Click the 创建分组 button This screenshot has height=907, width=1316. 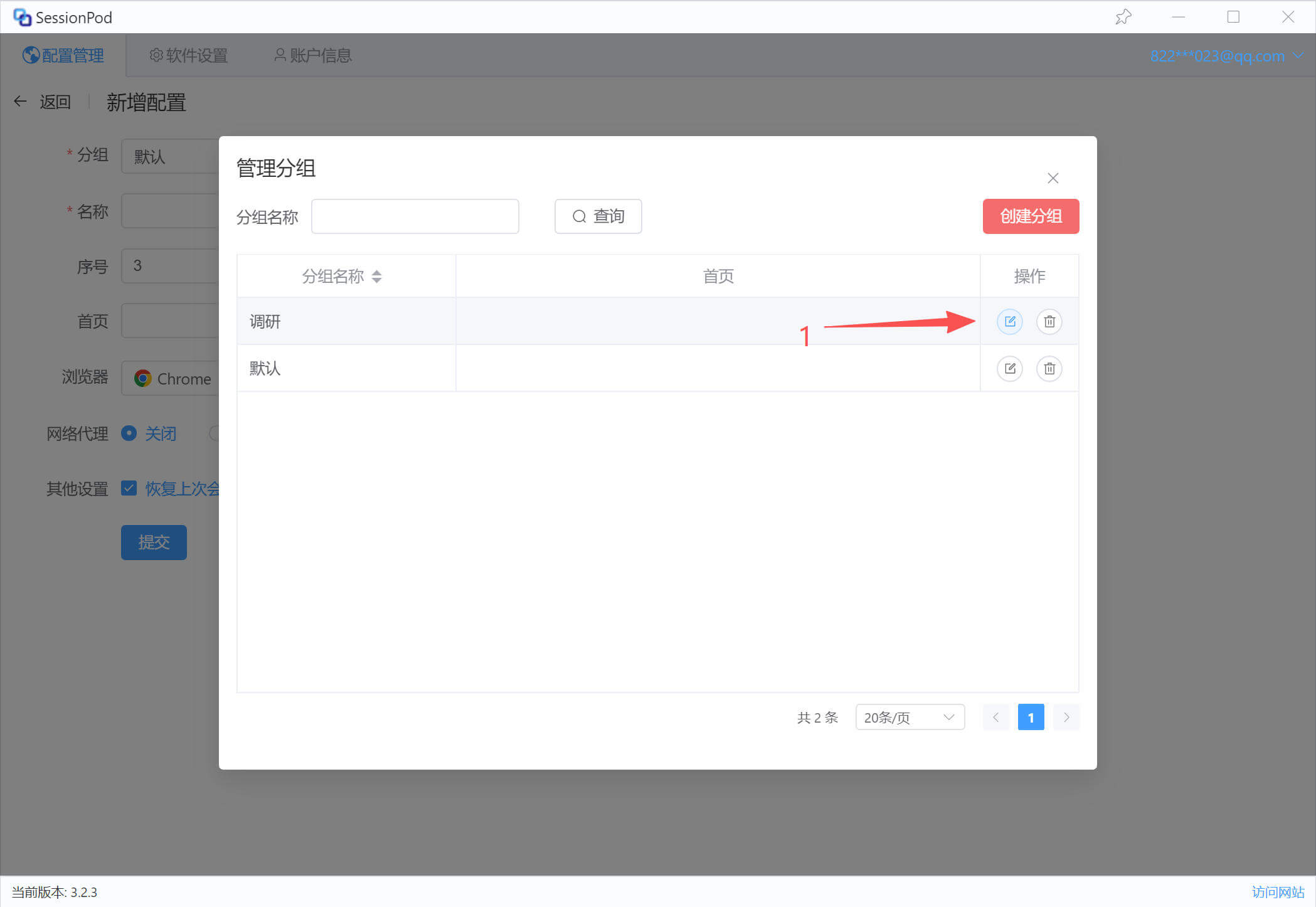(x=1030, y=216)
